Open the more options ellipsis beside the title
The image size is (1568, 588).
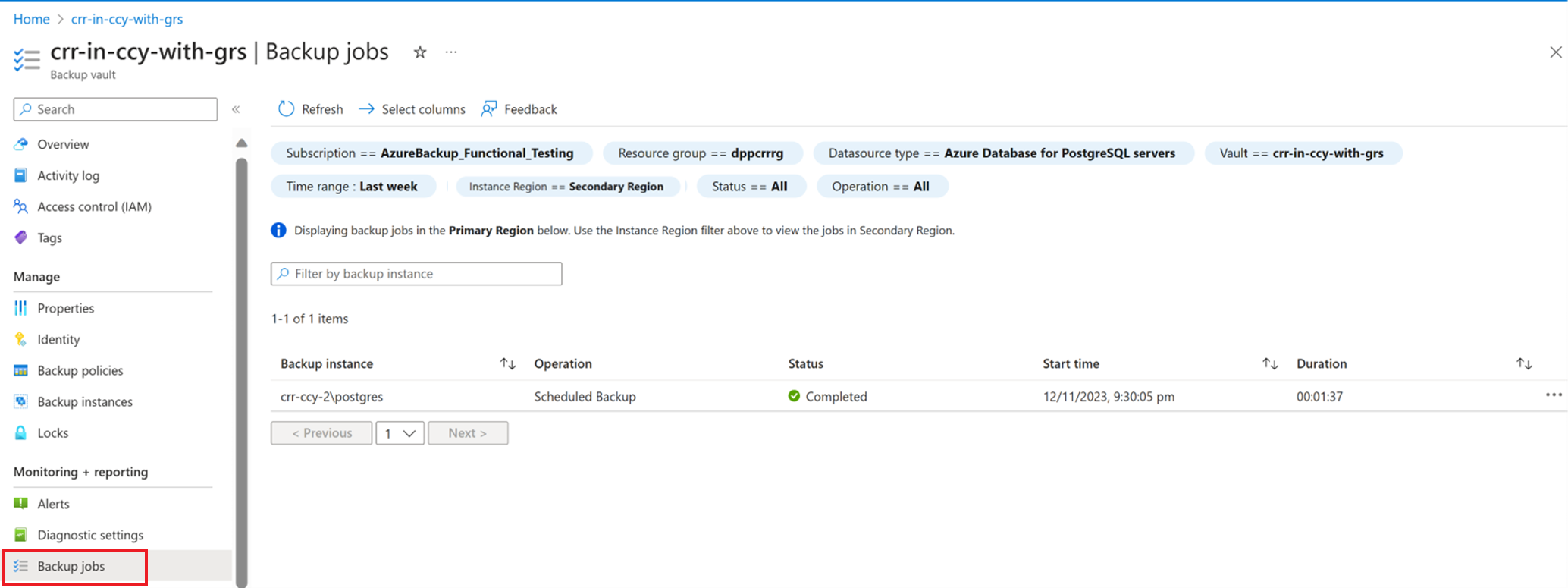click(451, 52)
